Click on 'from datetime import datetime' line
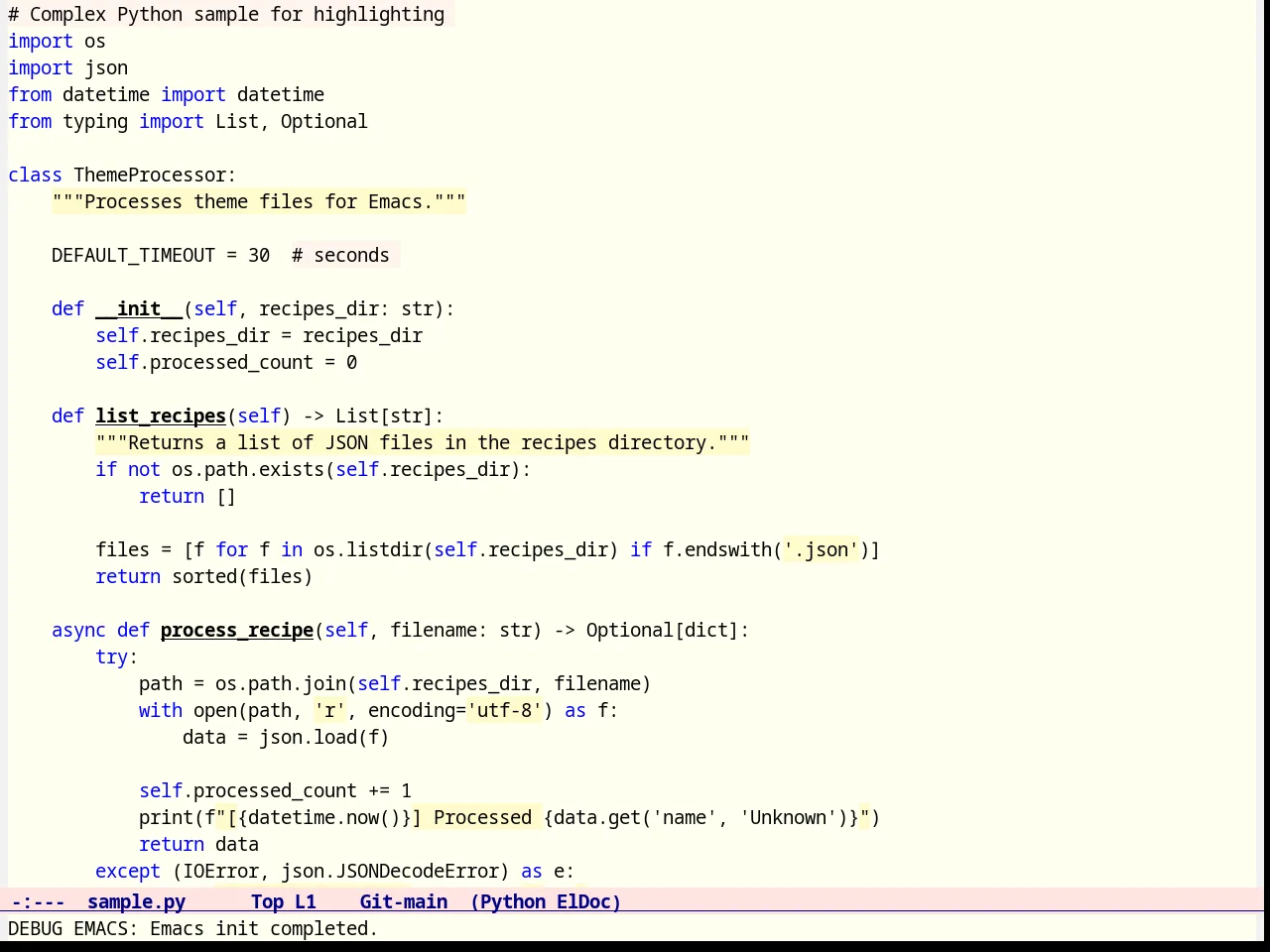Viewport: 1270px width, 952px height. coord(166,94)
